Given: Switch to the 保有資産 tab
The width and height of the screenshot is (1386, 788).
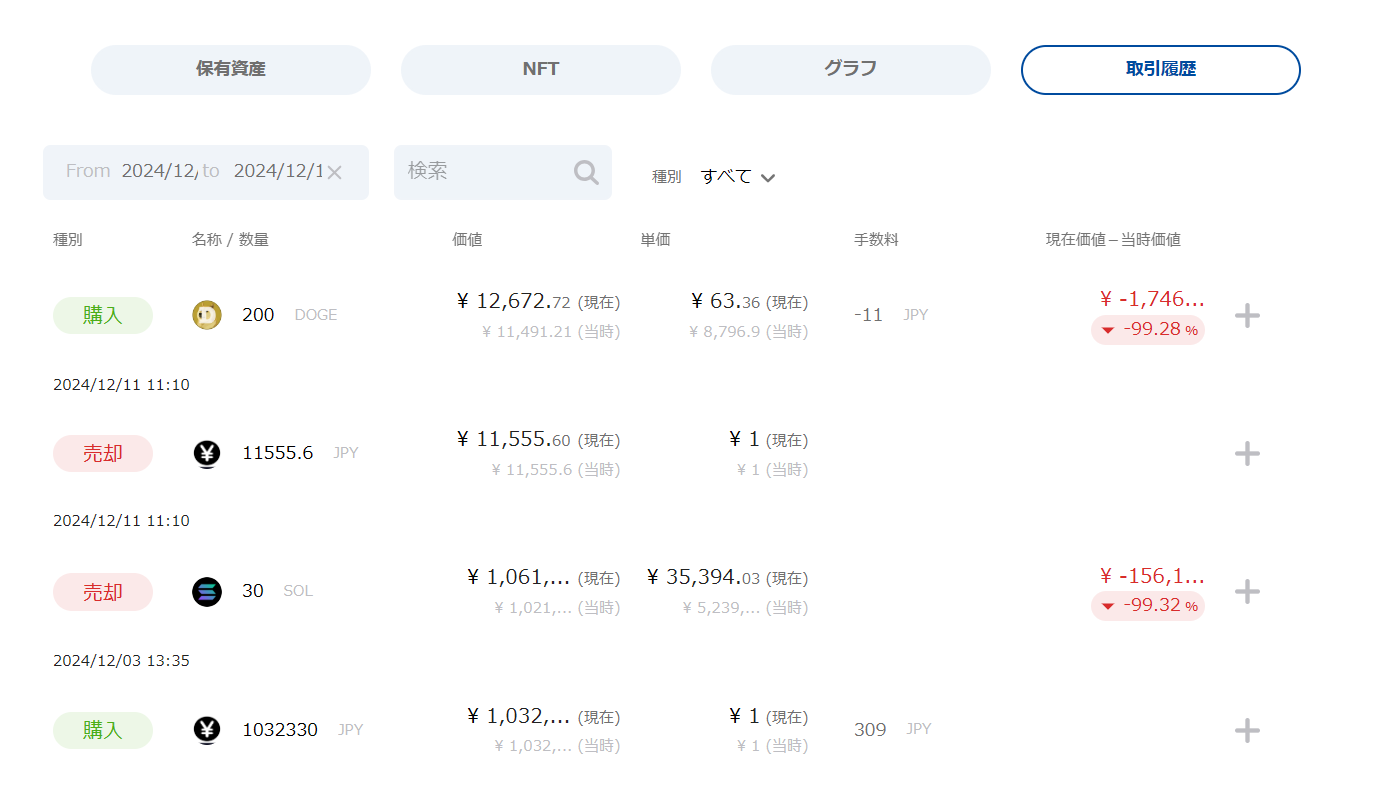Looking at the screenshot, I should point(231,70).
